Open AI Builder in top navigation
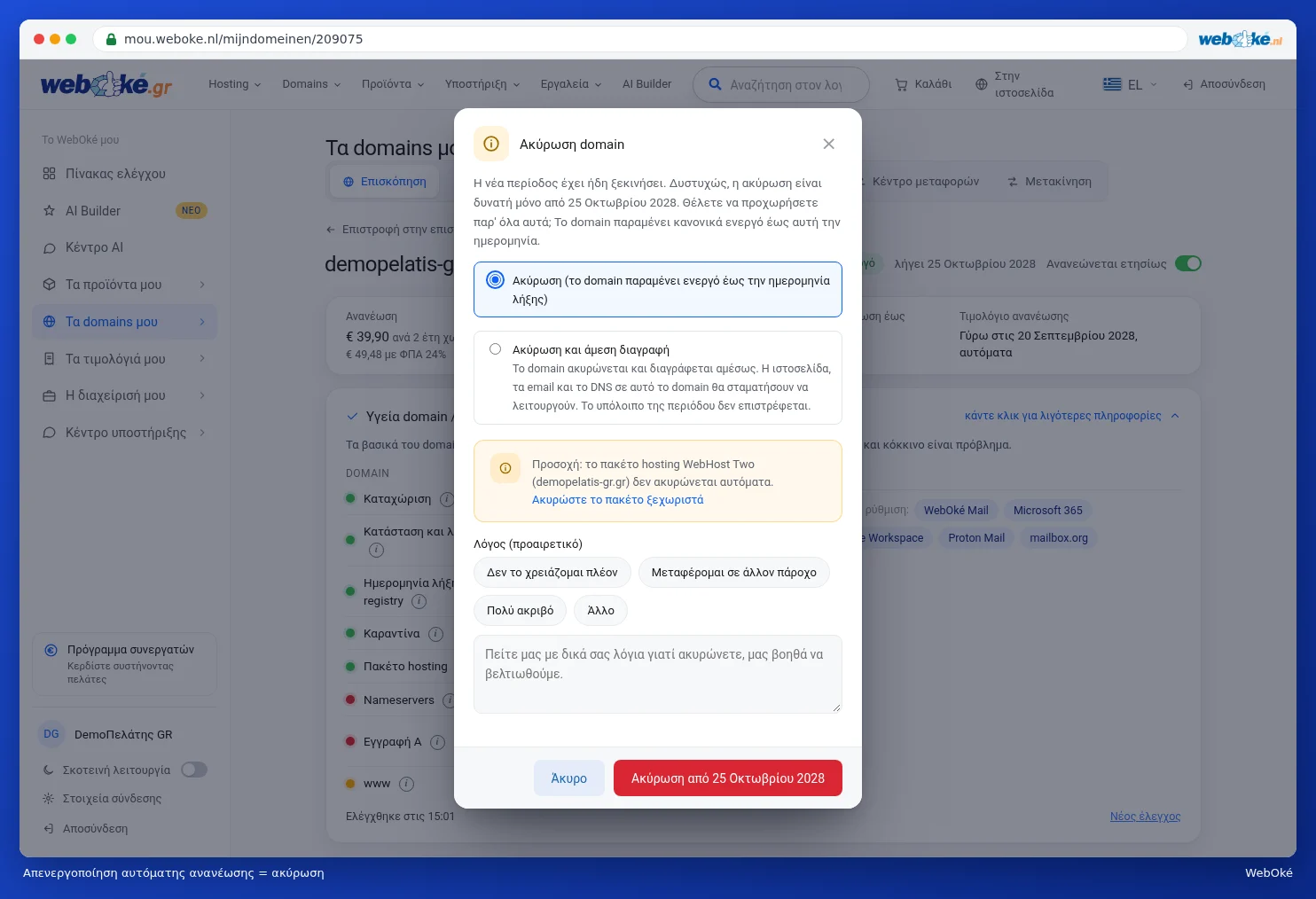The height and width of the screenshot is (899, 1316). point(646,84)
